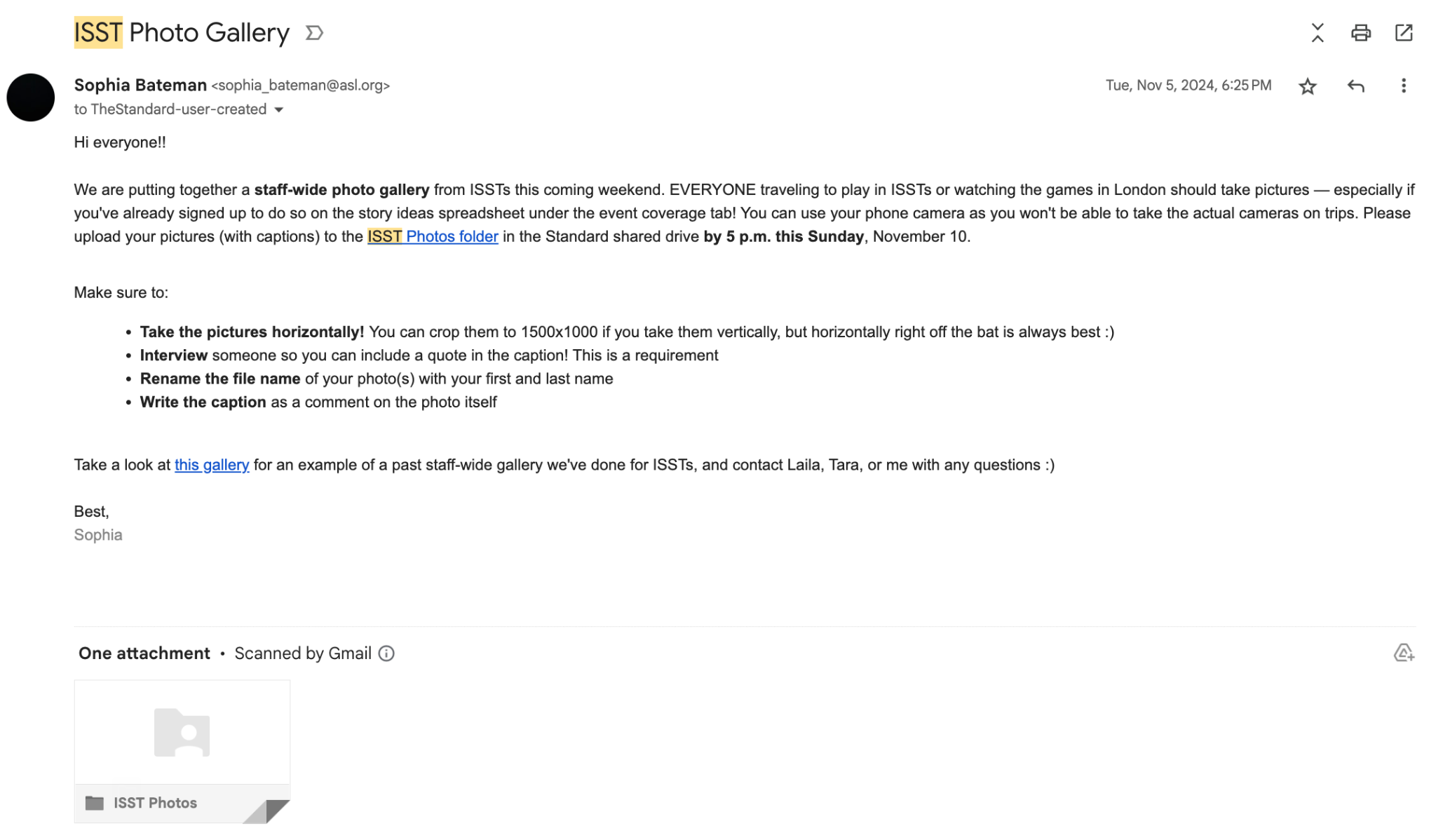Click the ISST Photos folder name label
The height and width of the screenshot is (840, 1436).
pyautogui.click(x=155, y=803)
